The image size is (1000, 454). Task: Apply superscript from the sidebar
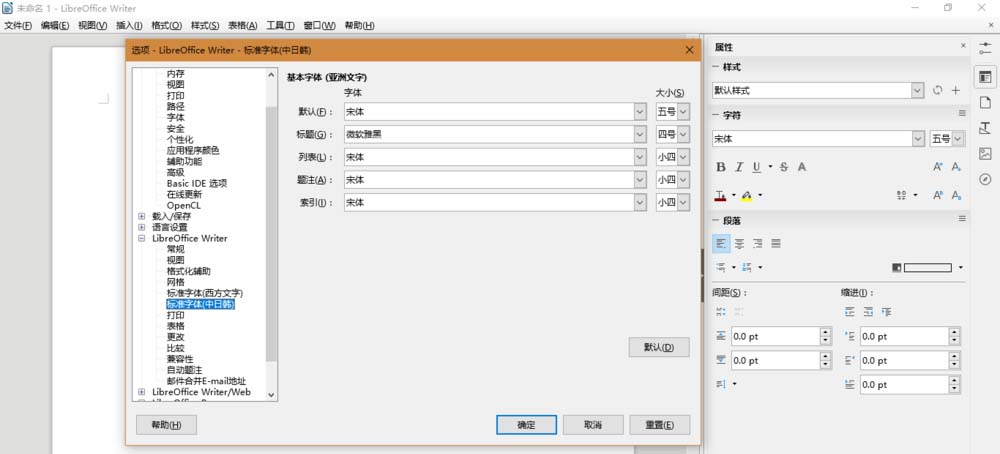(938, 195)
